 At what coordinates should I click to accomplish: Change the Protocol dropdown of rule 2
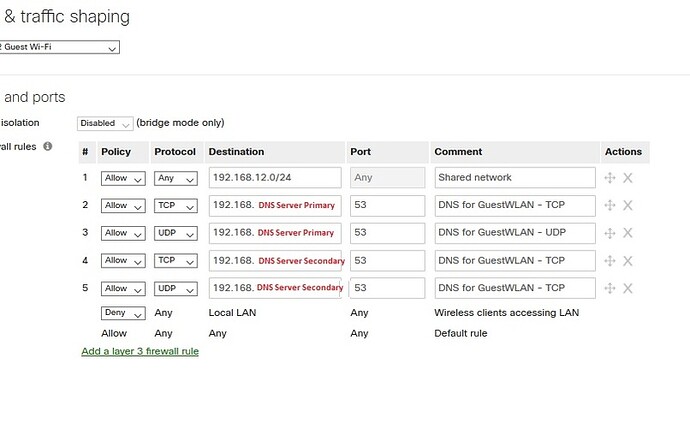[x=176, y=206]
